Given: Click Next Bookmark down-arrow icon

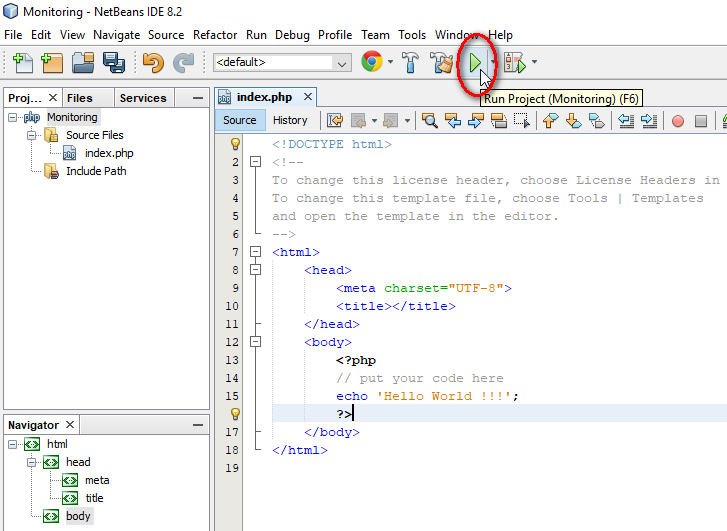Looking at the screenshot, I should (x=574, y=121).
